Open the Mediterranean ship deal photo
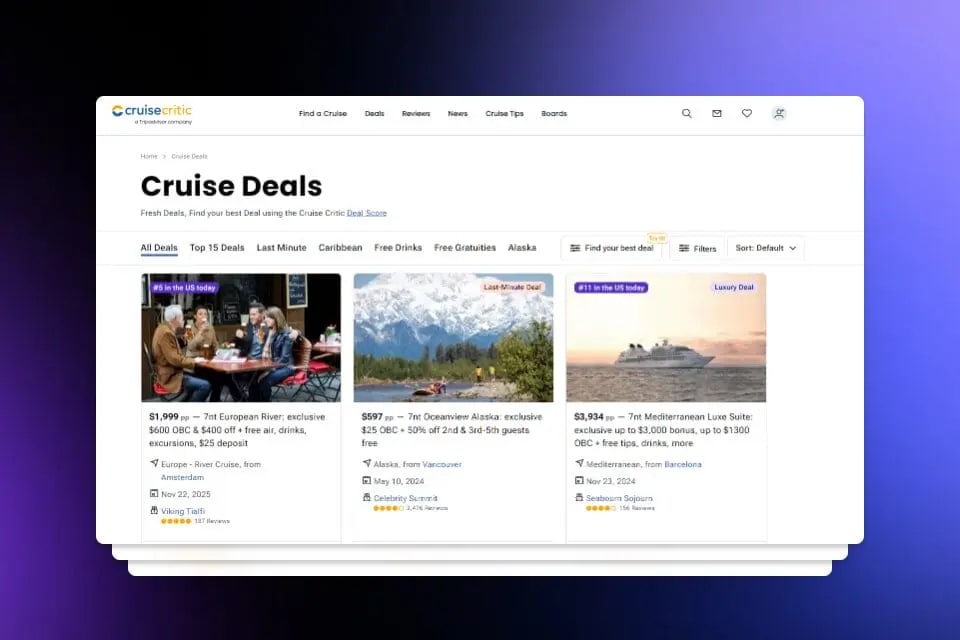960x640 pixels. tap(666, 337)
